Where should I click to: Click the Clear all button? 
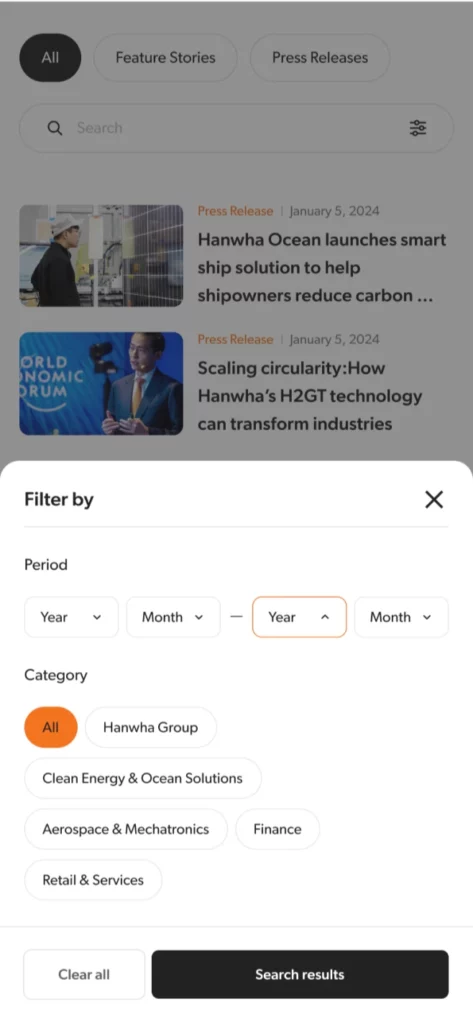84,974
